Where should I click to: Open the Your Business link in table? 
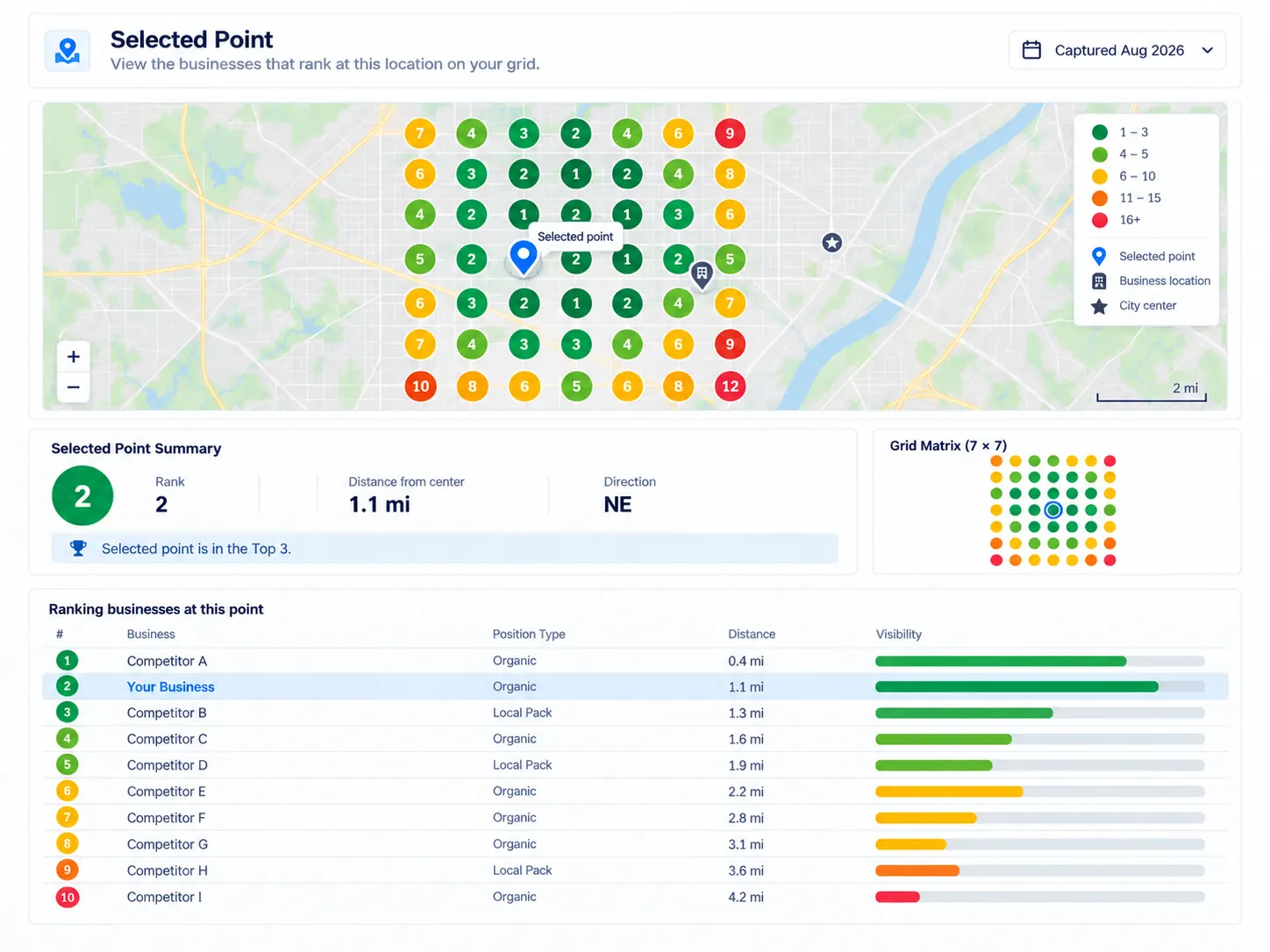pos(170,687)
